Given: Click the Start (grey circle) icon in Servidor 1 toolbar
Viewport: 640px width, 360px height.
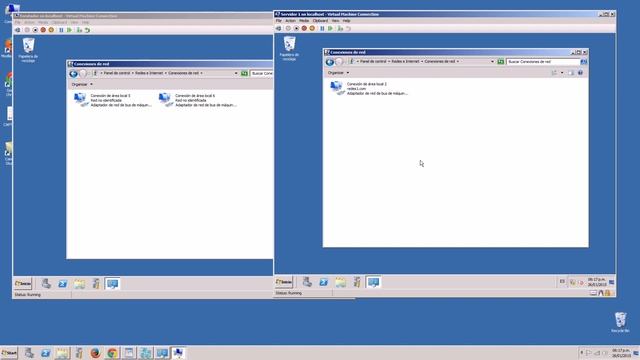Looking at the screenshot, I should (x=288, y=29).
